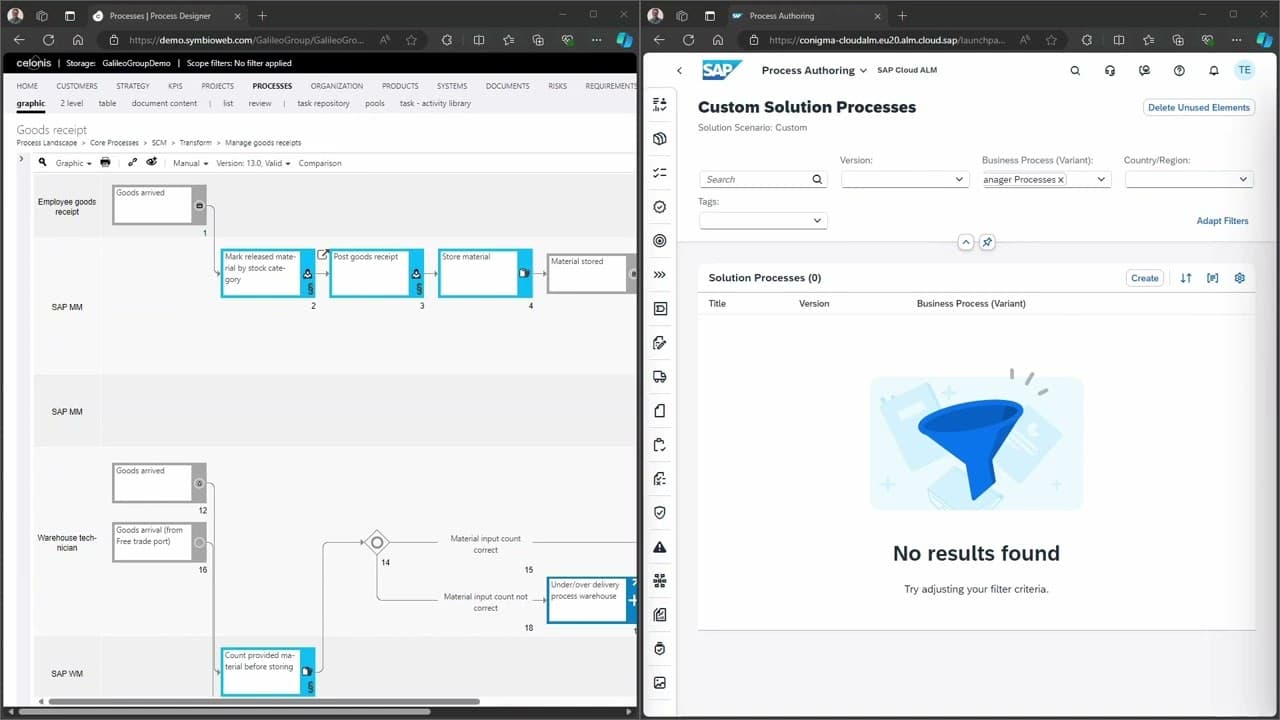Viewport: 1280px width, 720px height.
Task: Select the Process Authoring browser tab
Action: 805,16
